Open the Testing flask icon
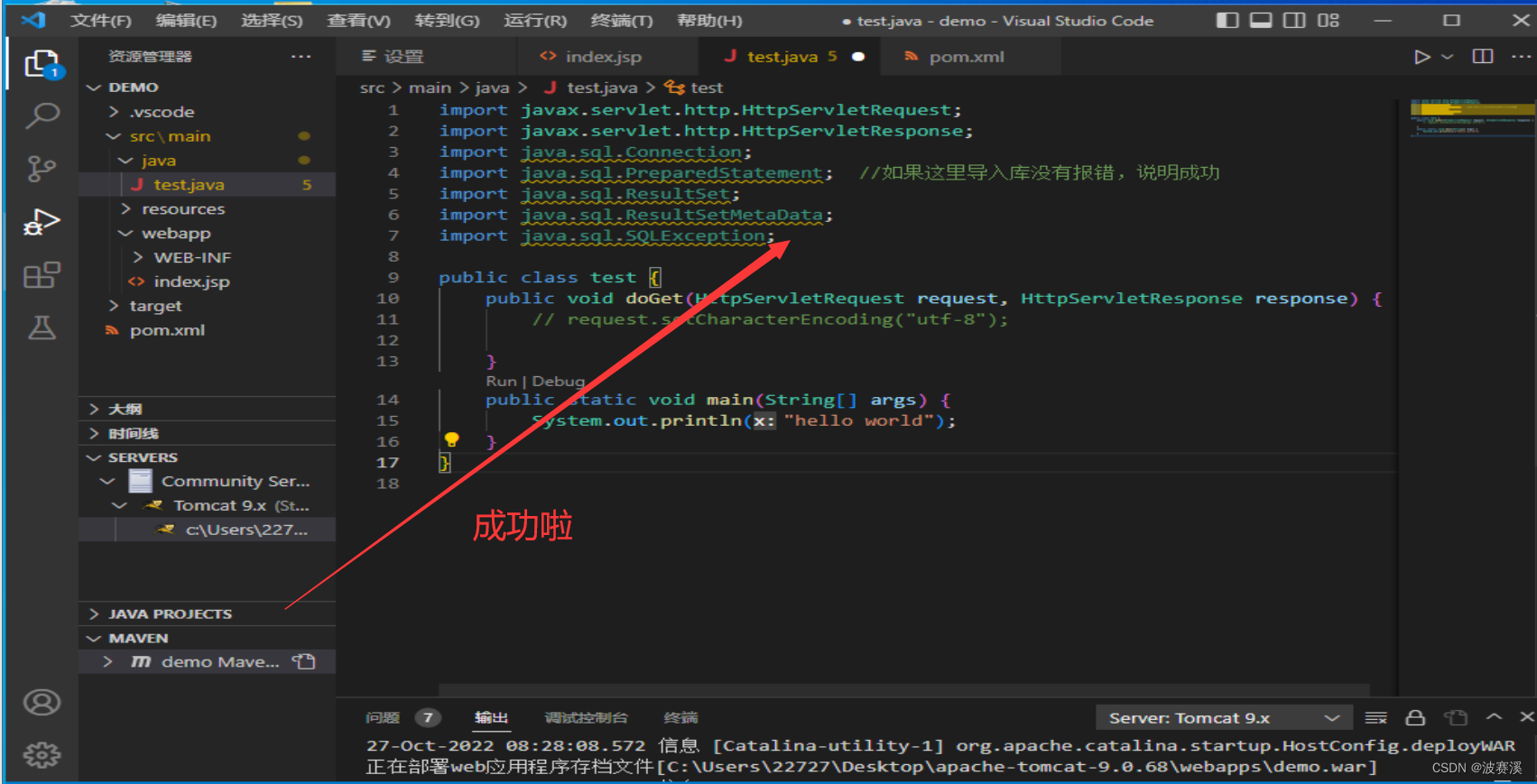The width and height of the screenshot is (1537, 784). click(42, 327)
